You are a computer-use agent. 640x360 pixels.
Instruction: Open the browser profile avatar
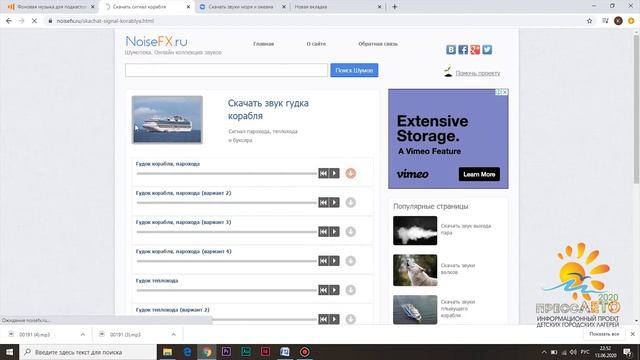pos(618,21)
